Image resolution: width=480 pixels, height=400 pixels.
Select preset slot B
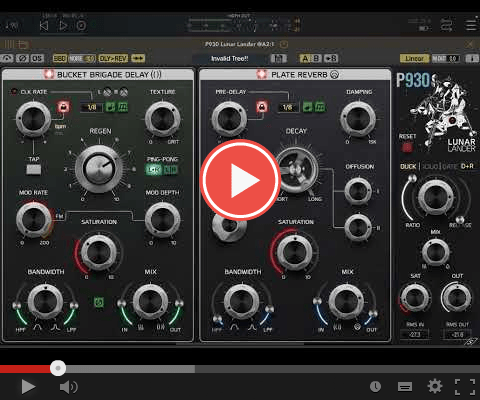316,59
